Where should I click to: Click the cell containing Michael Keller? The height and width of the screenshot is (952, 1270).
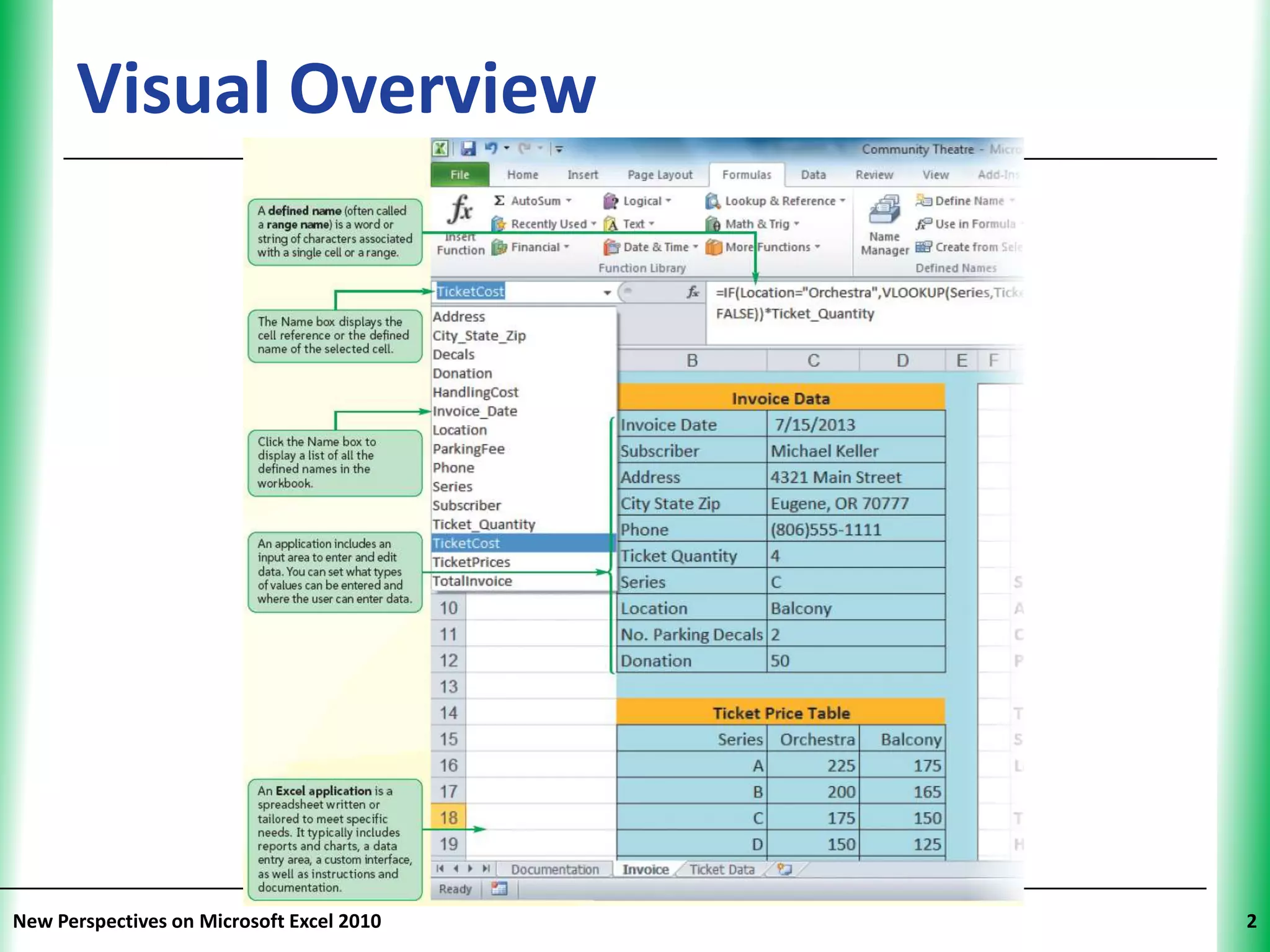[x=856, y=451]
